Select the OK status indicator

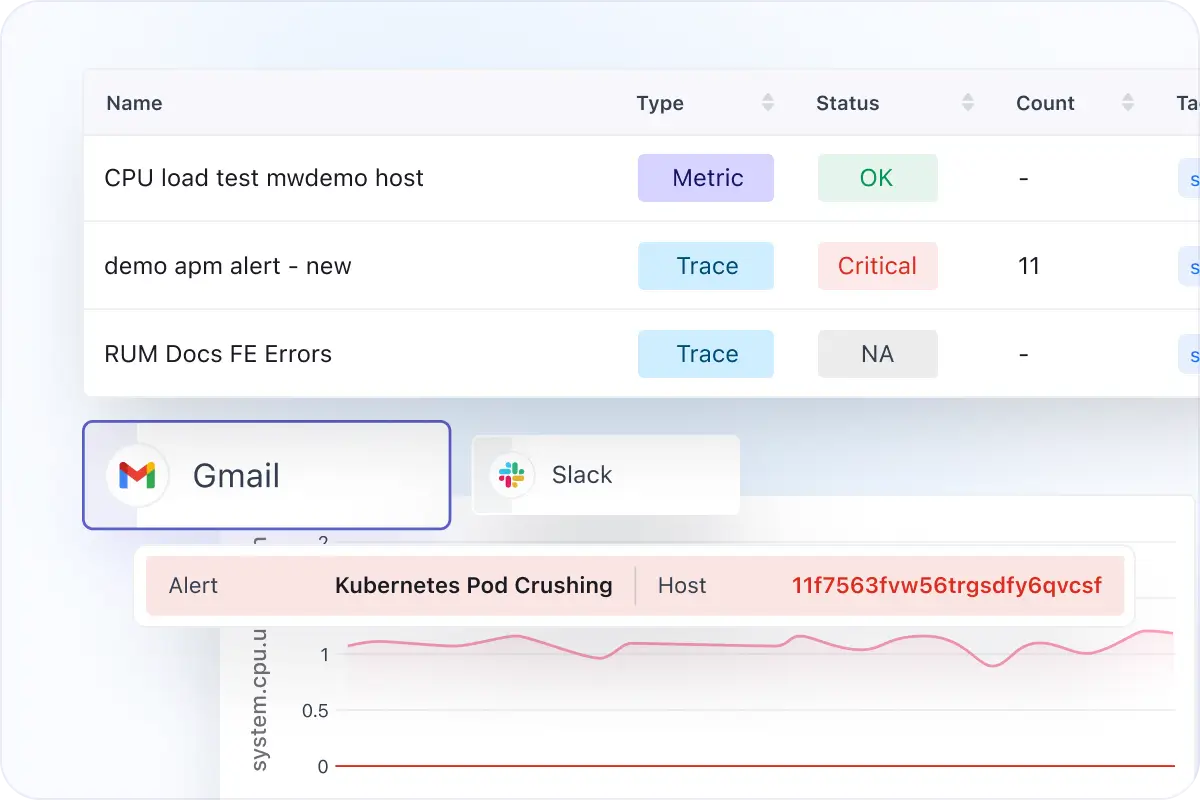point(877,178)
